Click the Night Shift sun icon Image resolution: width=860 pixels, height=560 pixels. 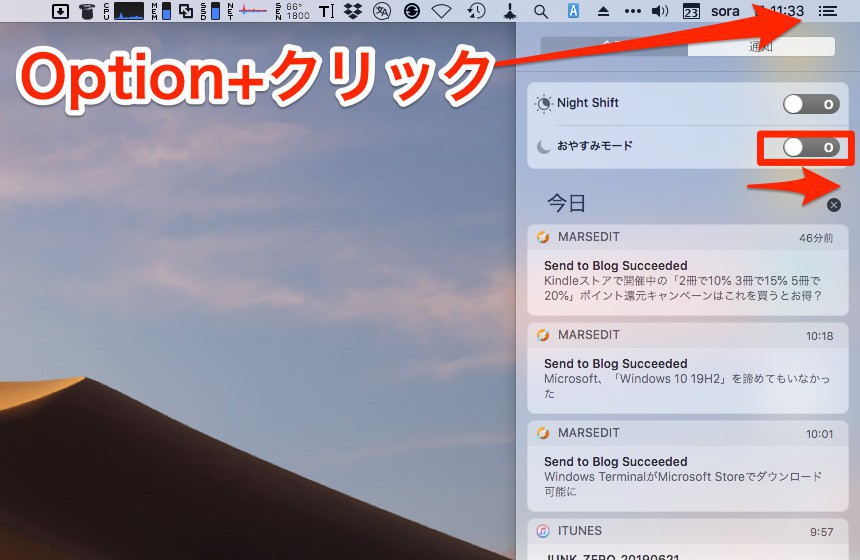[543, 103]
